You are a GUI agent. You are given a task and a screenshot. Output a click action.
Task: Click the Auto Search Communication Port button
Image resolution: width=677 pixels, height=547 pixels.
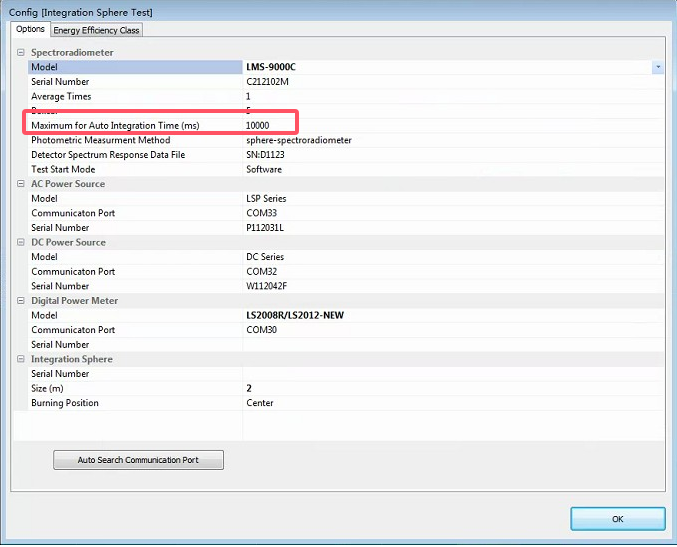point(138,460)
